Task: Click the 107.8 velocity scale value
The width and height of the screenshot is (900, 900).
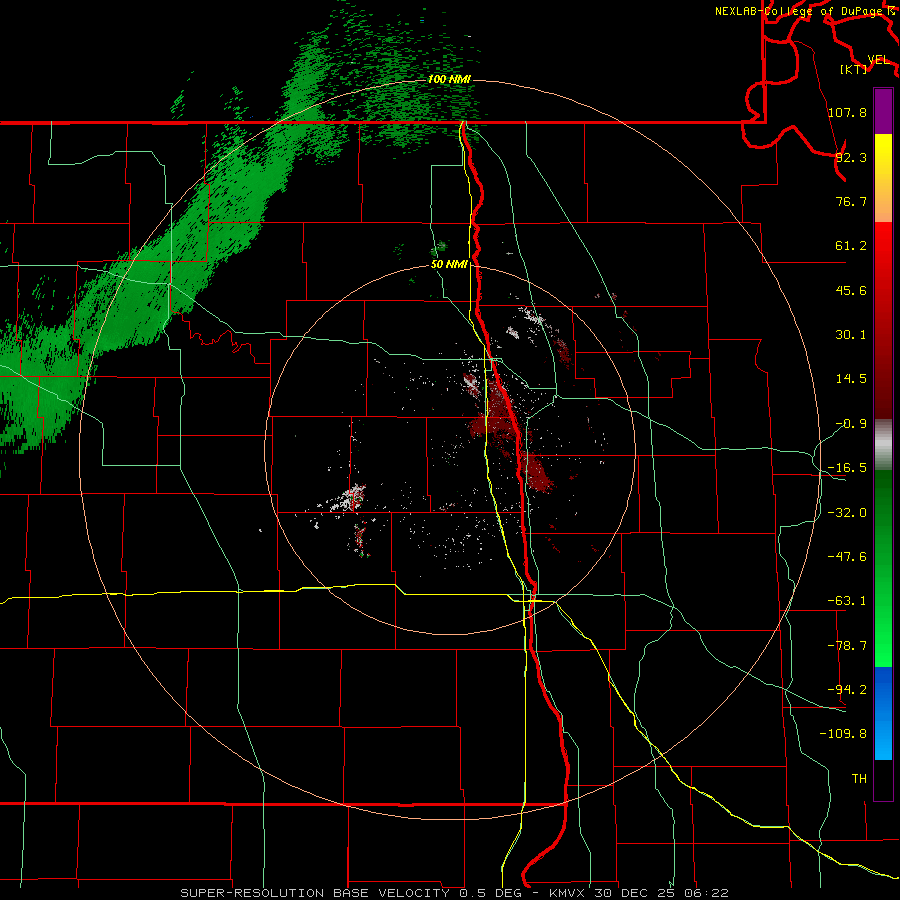Action: tap(847, 112)
